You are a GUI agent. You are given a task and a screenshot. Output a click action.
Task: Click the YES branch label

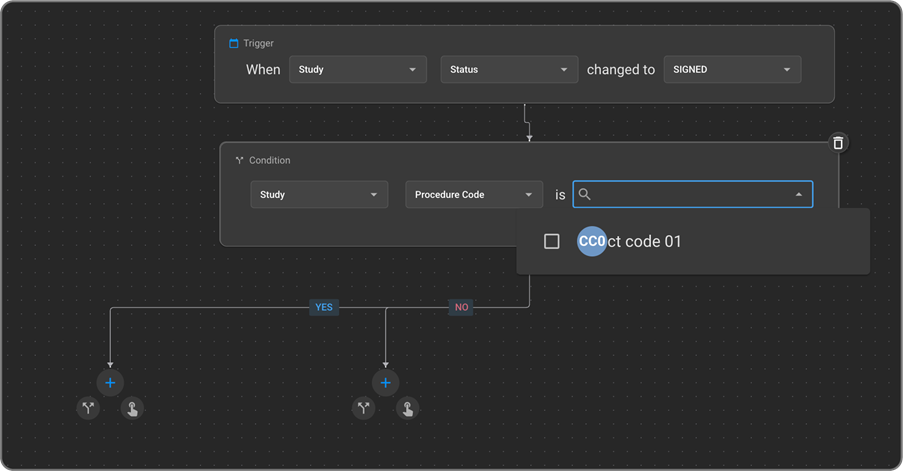[x=324, y=307]
